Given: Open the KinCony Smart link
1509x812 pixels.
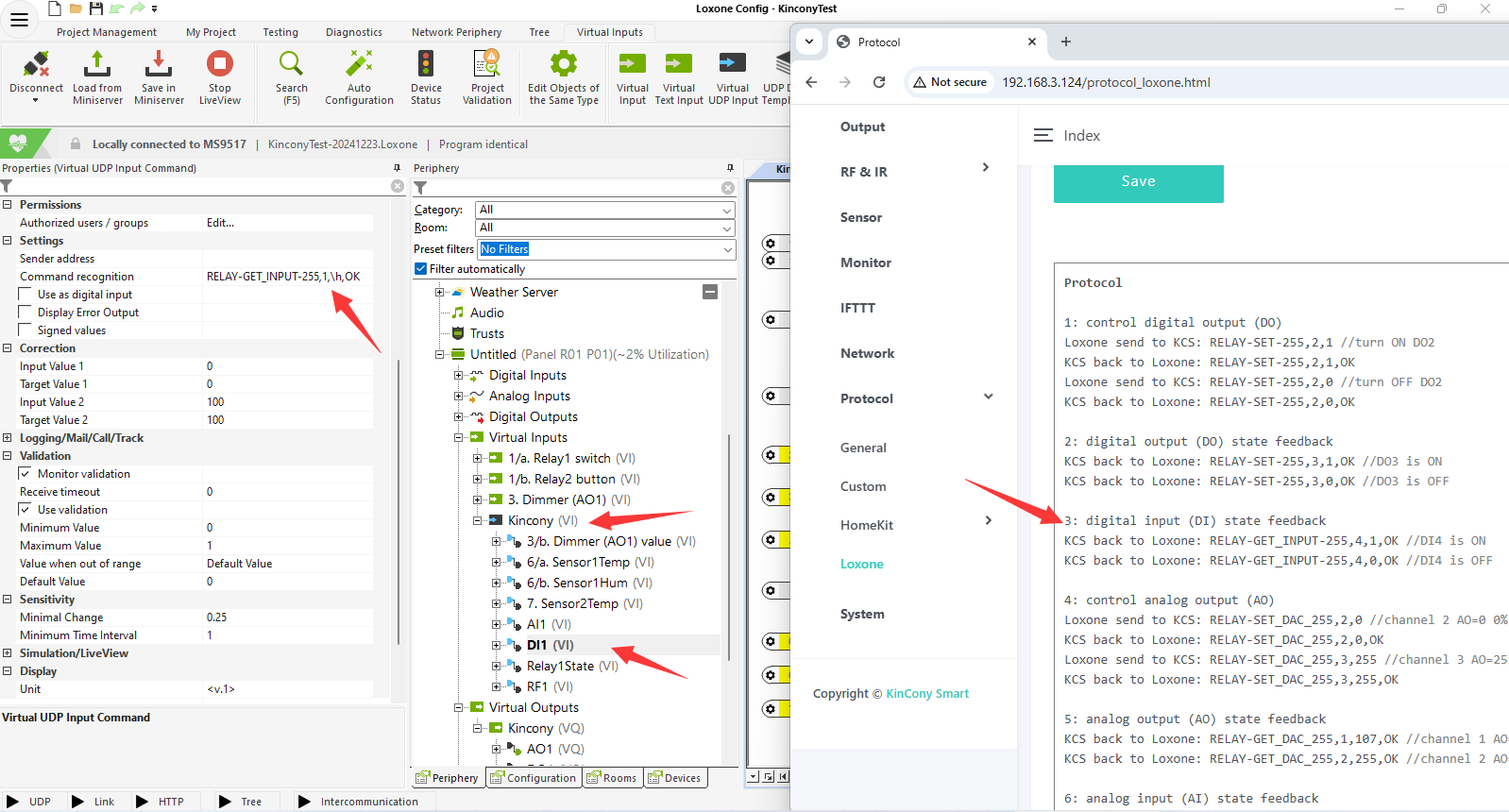Looking at the screenshot, I should pos(926,694).
